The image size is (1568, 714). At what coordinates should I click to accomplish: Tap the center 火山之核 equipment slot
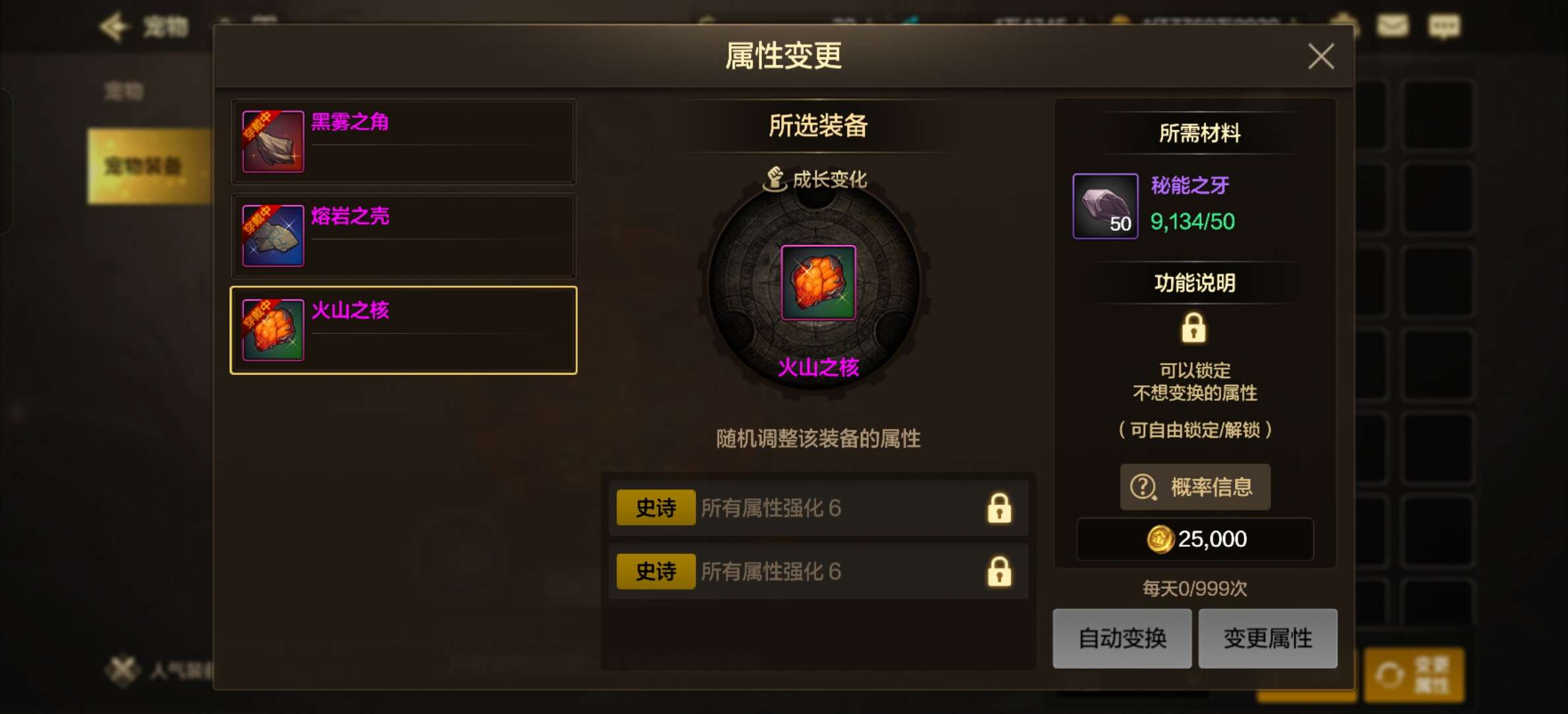click(818, 283)
